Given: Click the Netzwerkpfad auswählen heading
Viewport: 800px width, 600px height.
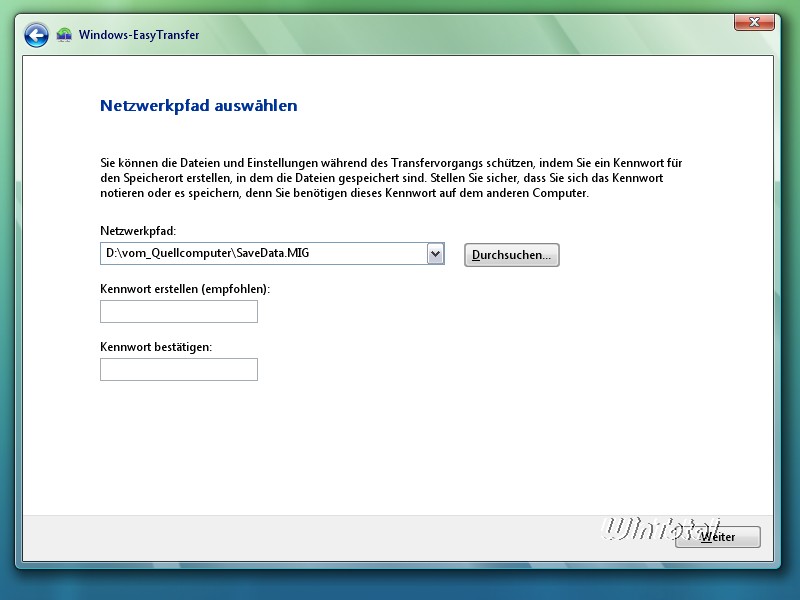Looking at the screenshot, I should 198,106.
